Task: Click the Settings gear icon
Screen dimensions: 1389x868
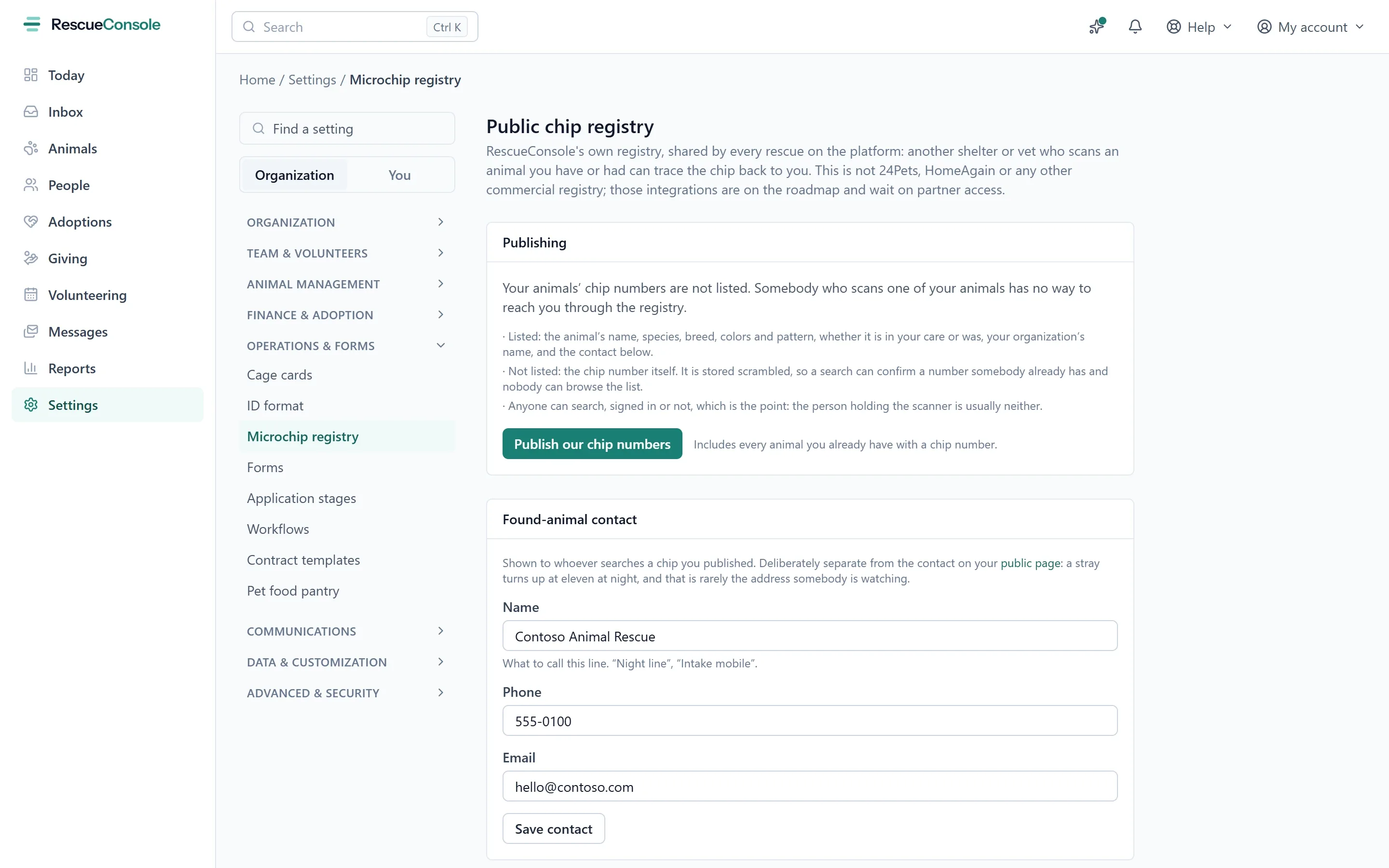Action: 31,405
